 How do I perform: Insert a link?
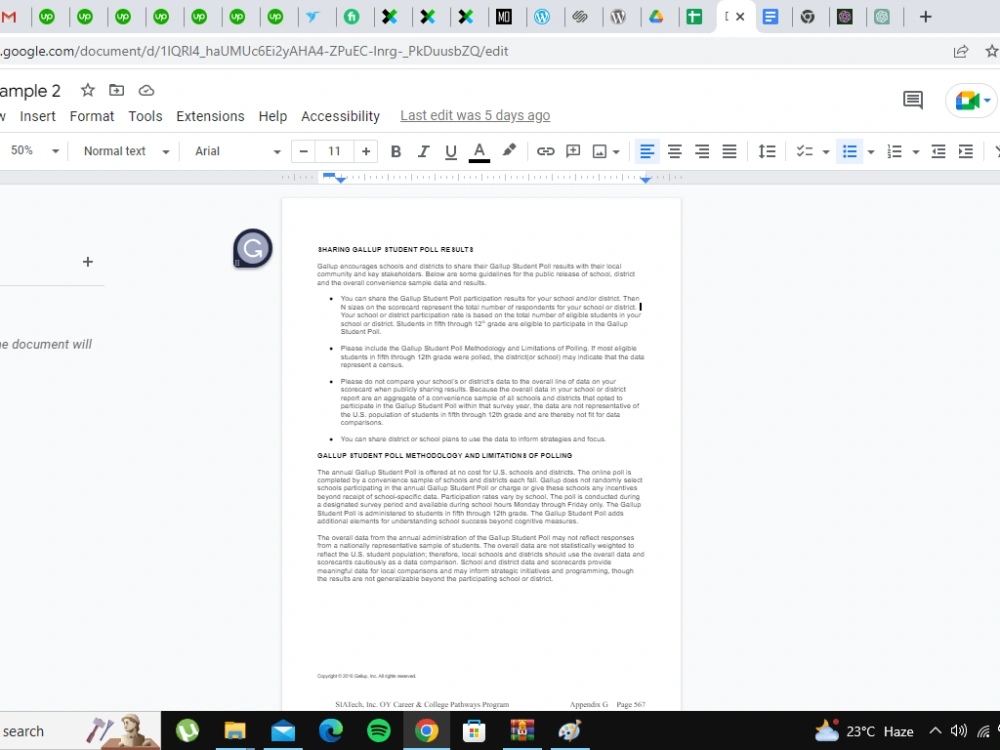(x=545, y=151)
